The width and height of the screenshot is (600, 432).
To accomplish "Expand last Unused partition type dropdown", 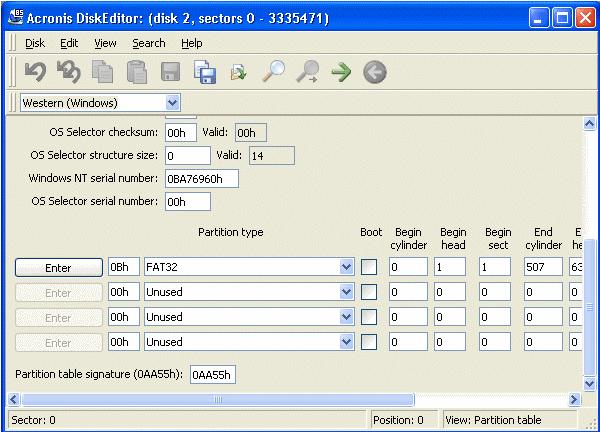I will [x=346, y=342].
